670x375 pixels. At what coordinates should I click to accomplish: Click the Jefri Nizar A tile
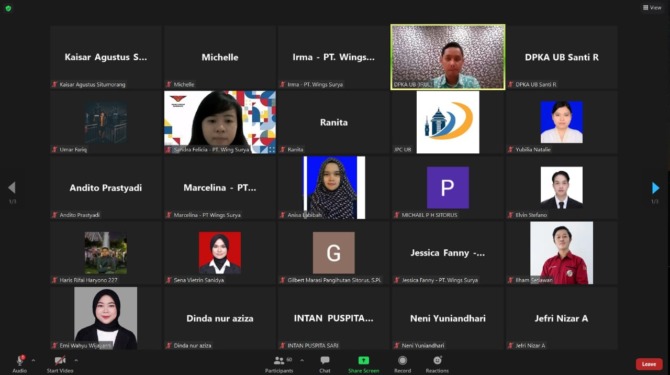pos(561,318)
